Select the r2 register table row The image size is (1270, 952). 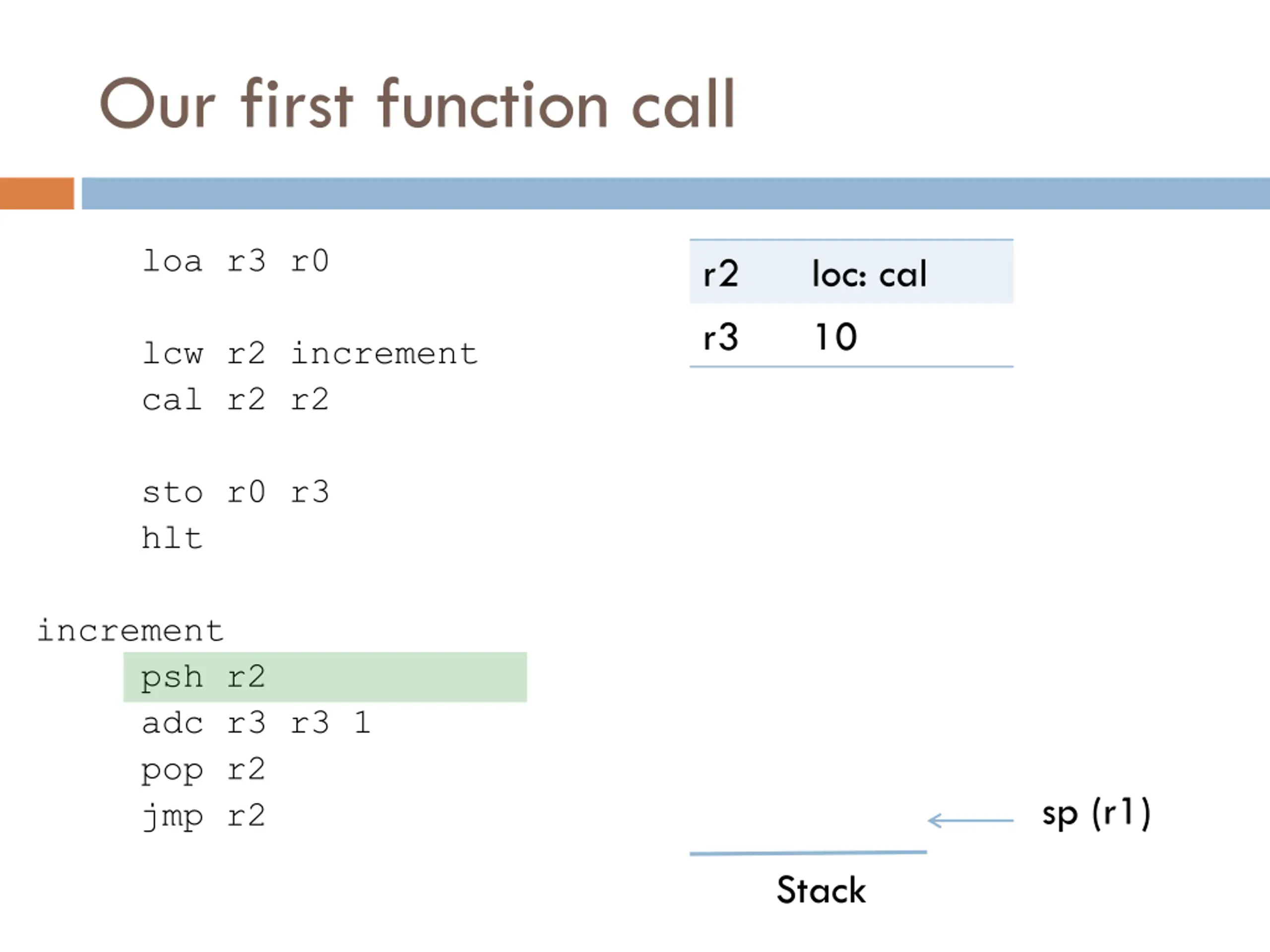851,272
